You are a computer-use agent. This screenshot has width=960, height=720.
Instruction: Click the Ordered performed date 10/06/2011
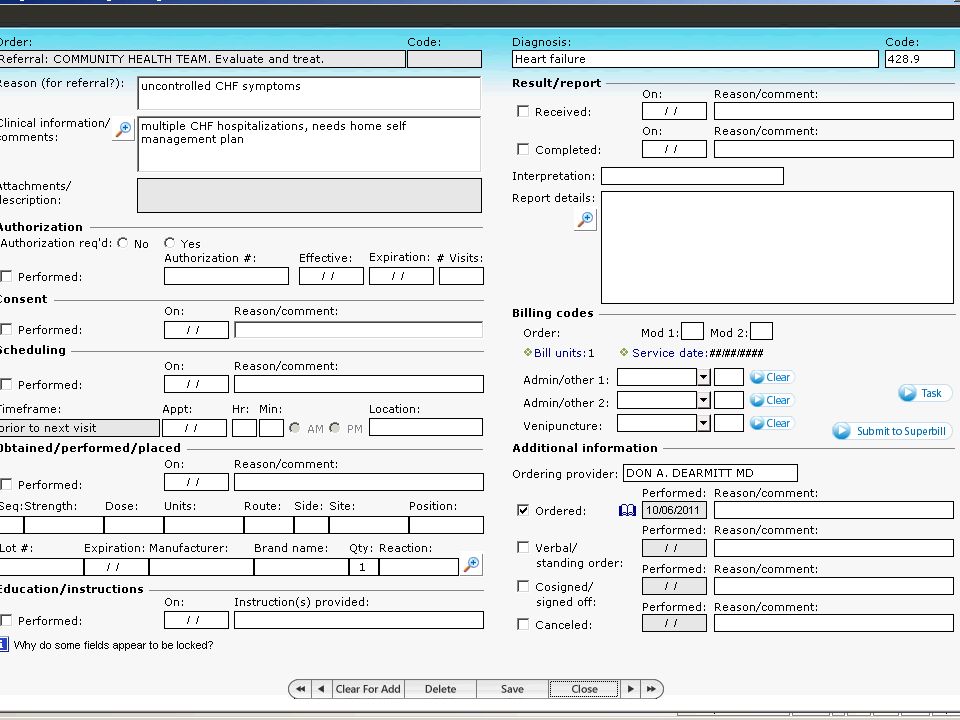pos(674,510)
